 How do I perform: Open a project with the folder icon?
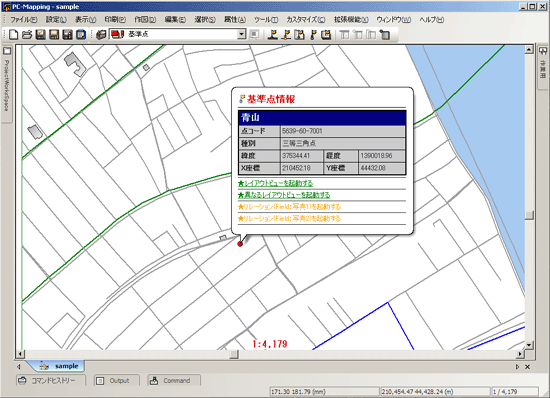click(x=27, y=34)
